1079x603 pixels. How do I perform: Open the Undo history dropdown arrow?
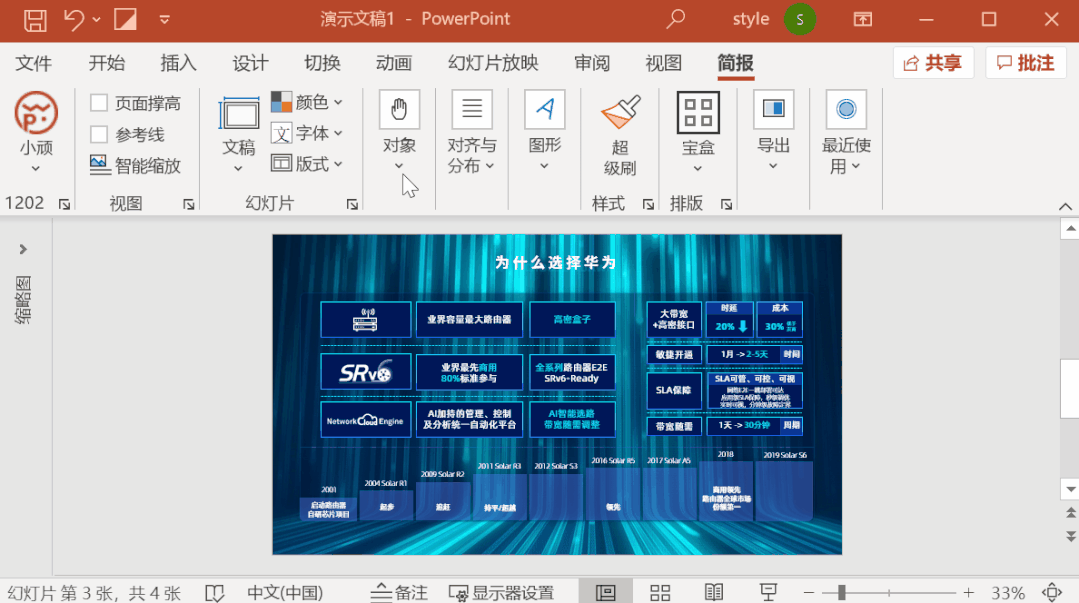(96, 19)
